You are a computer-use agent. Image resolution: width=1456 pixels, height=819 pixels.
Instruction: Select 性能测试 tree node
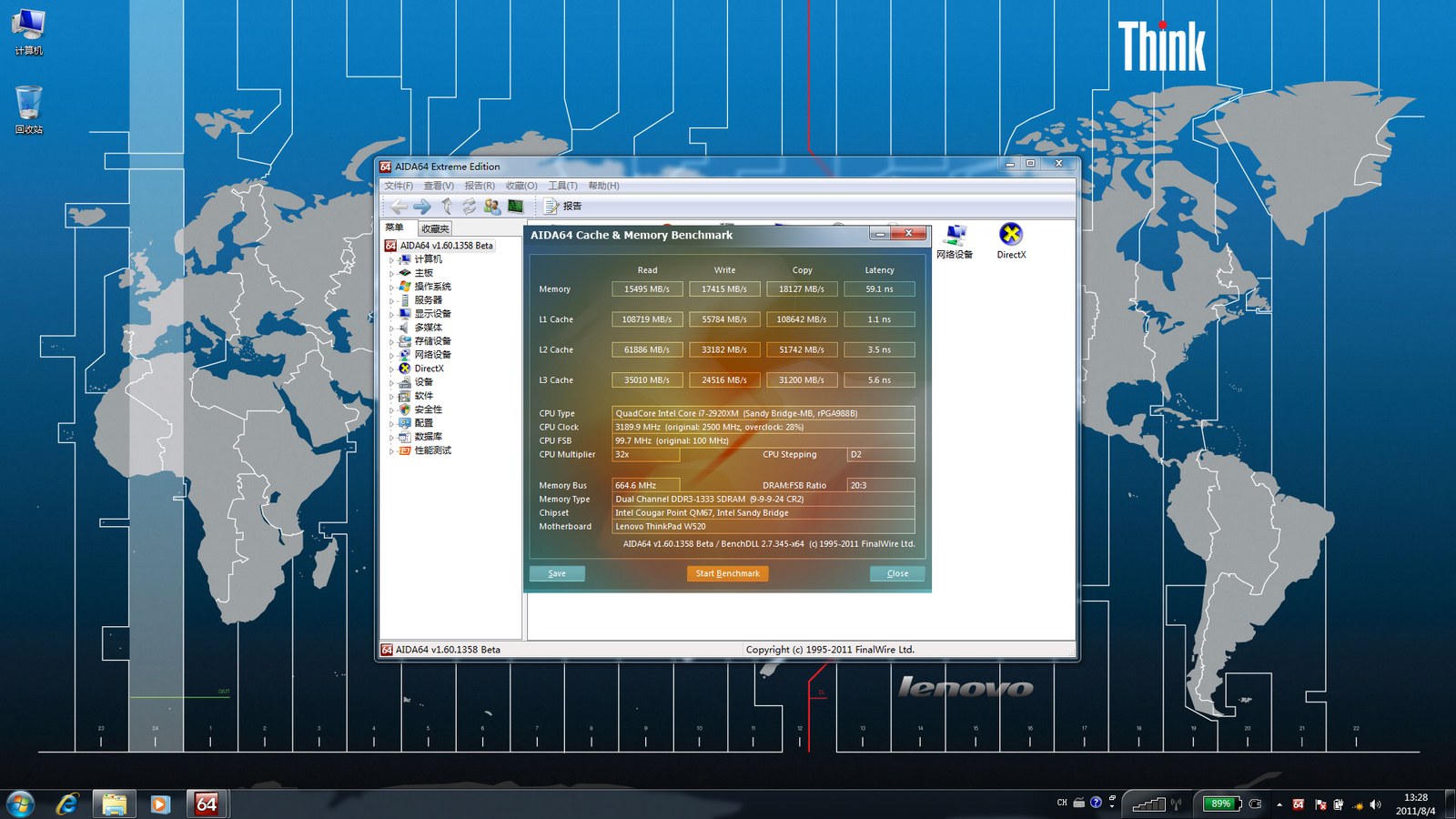[425, 450]
